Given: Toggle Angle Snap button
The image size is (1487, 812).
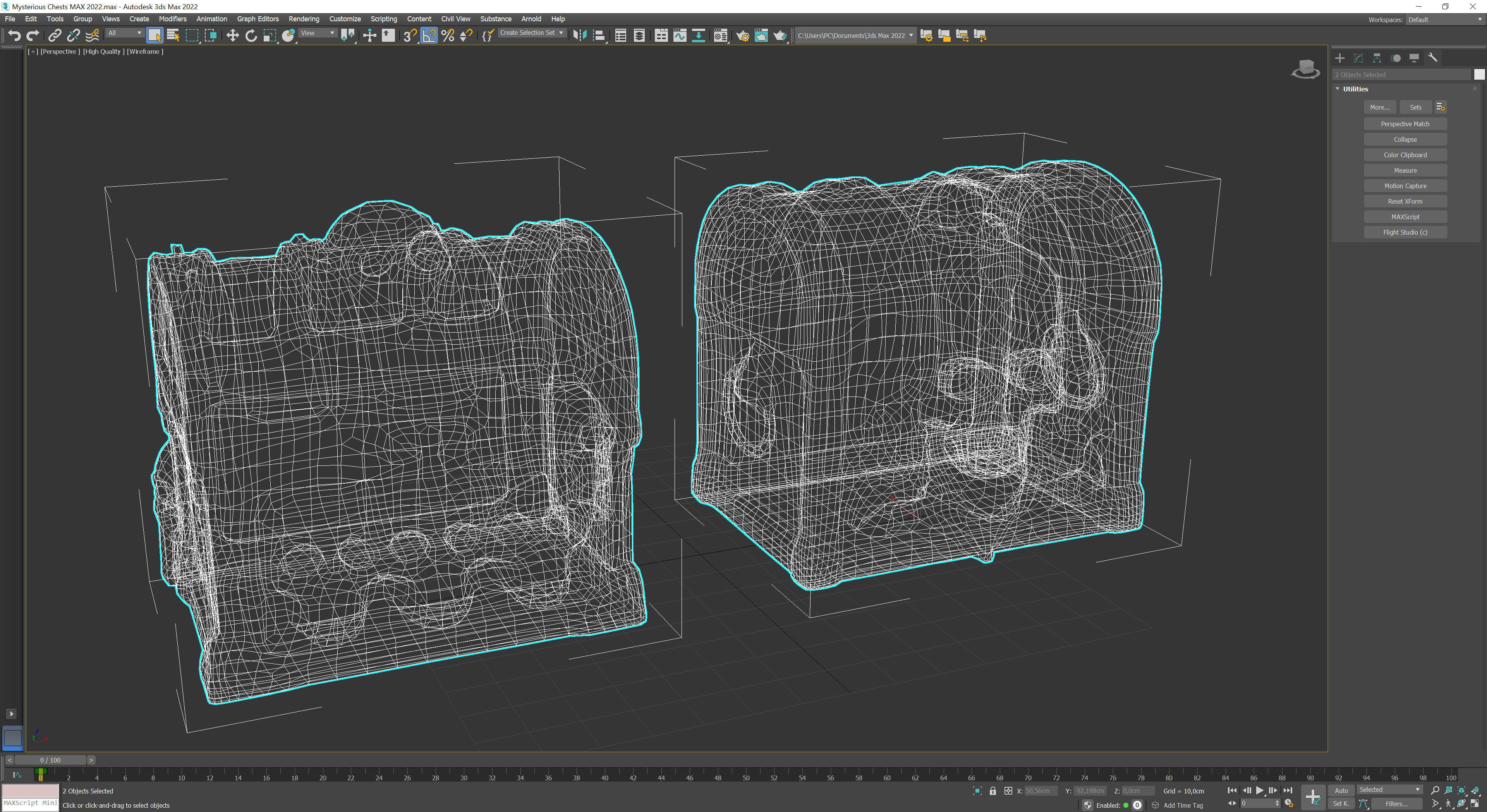Looking at the screenshot, I should point(429,36).
